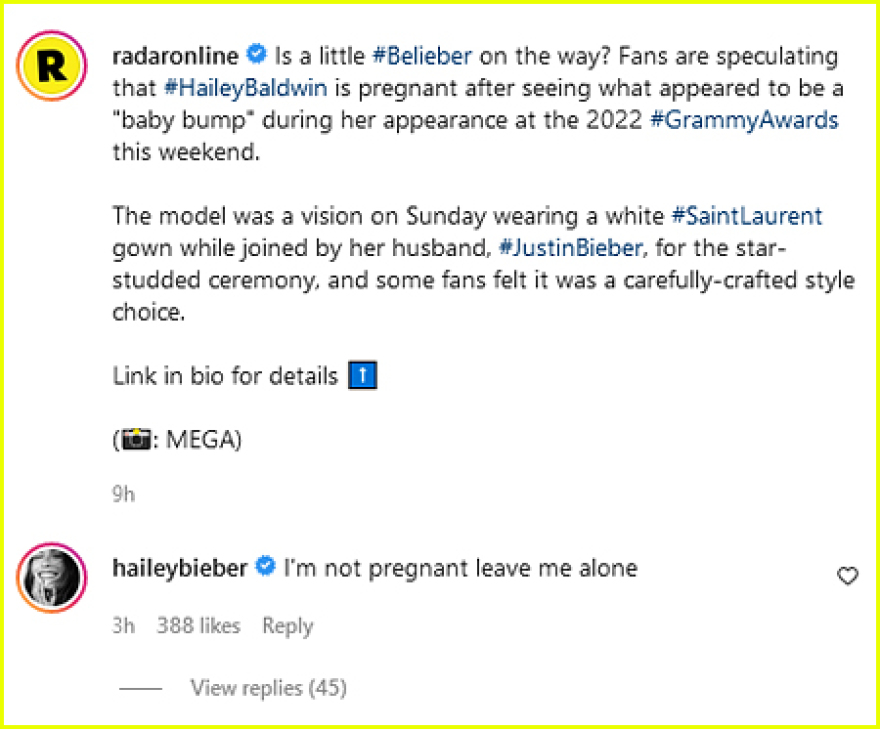This screenshot has height=729, width=880.
Task: Click the camera emoji before MEGA
Action: [x=131, y=440]
